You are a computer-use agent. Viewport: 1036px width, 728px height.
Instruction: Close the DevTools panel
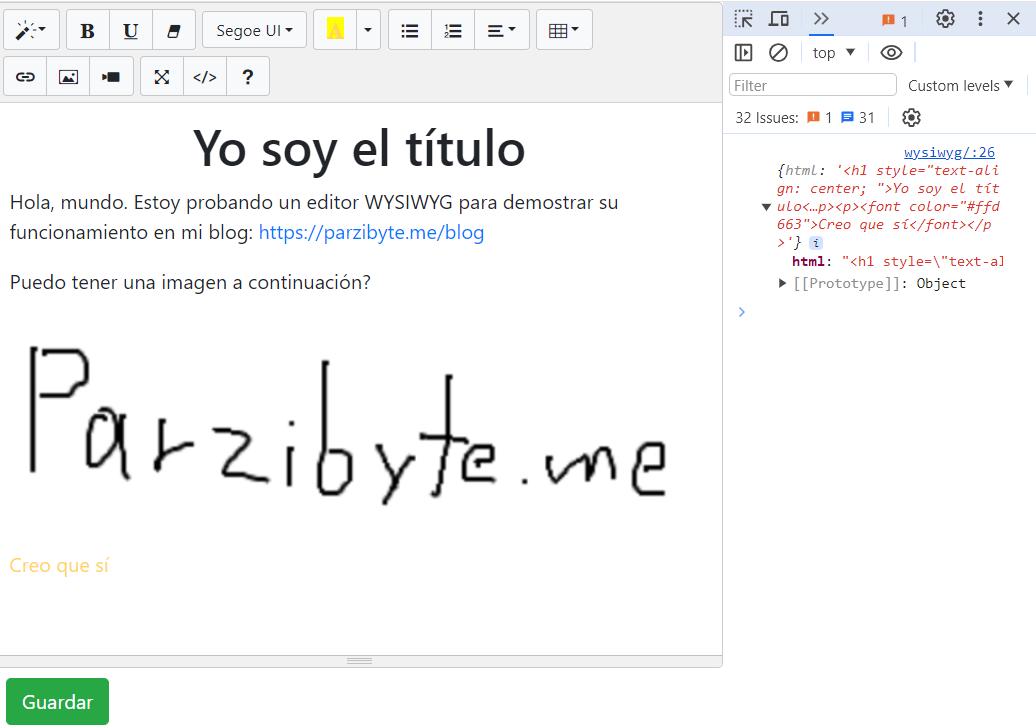click(x=1014, y=18)
